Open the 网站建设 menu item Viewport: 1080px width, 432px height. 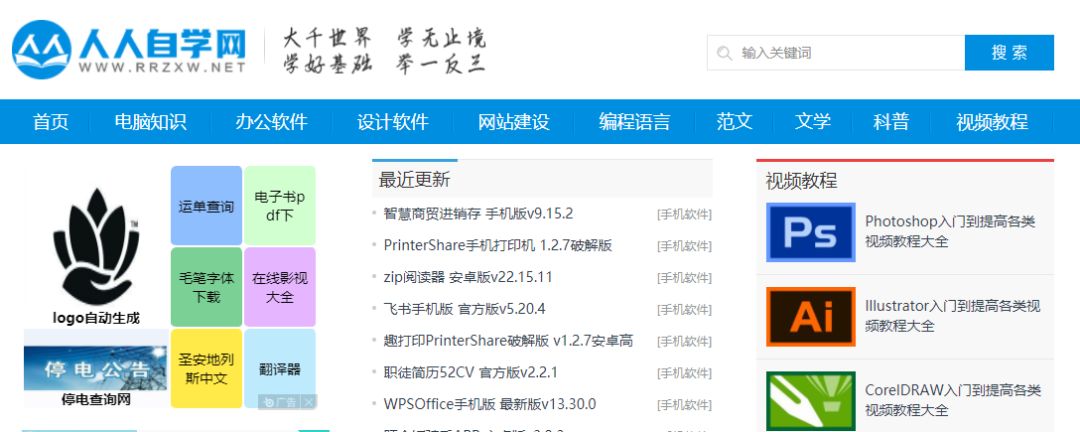tap(514, 122)
